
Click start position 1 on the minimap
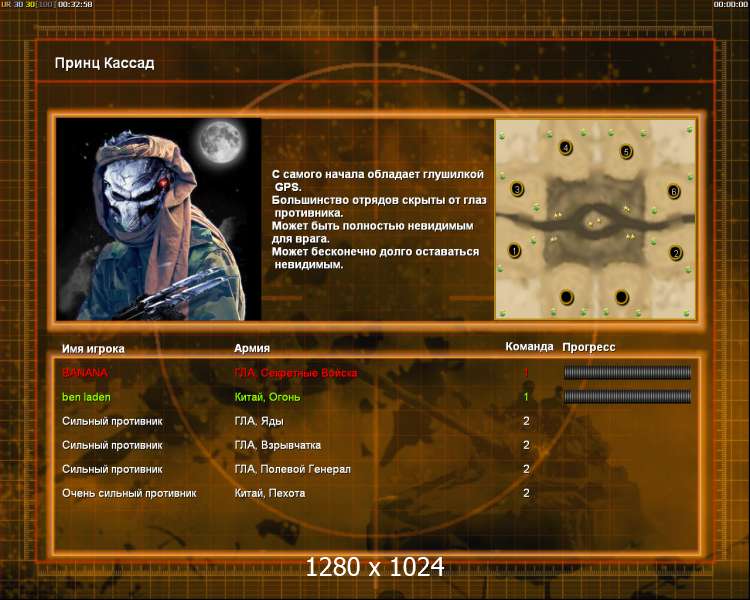[514, 250]
